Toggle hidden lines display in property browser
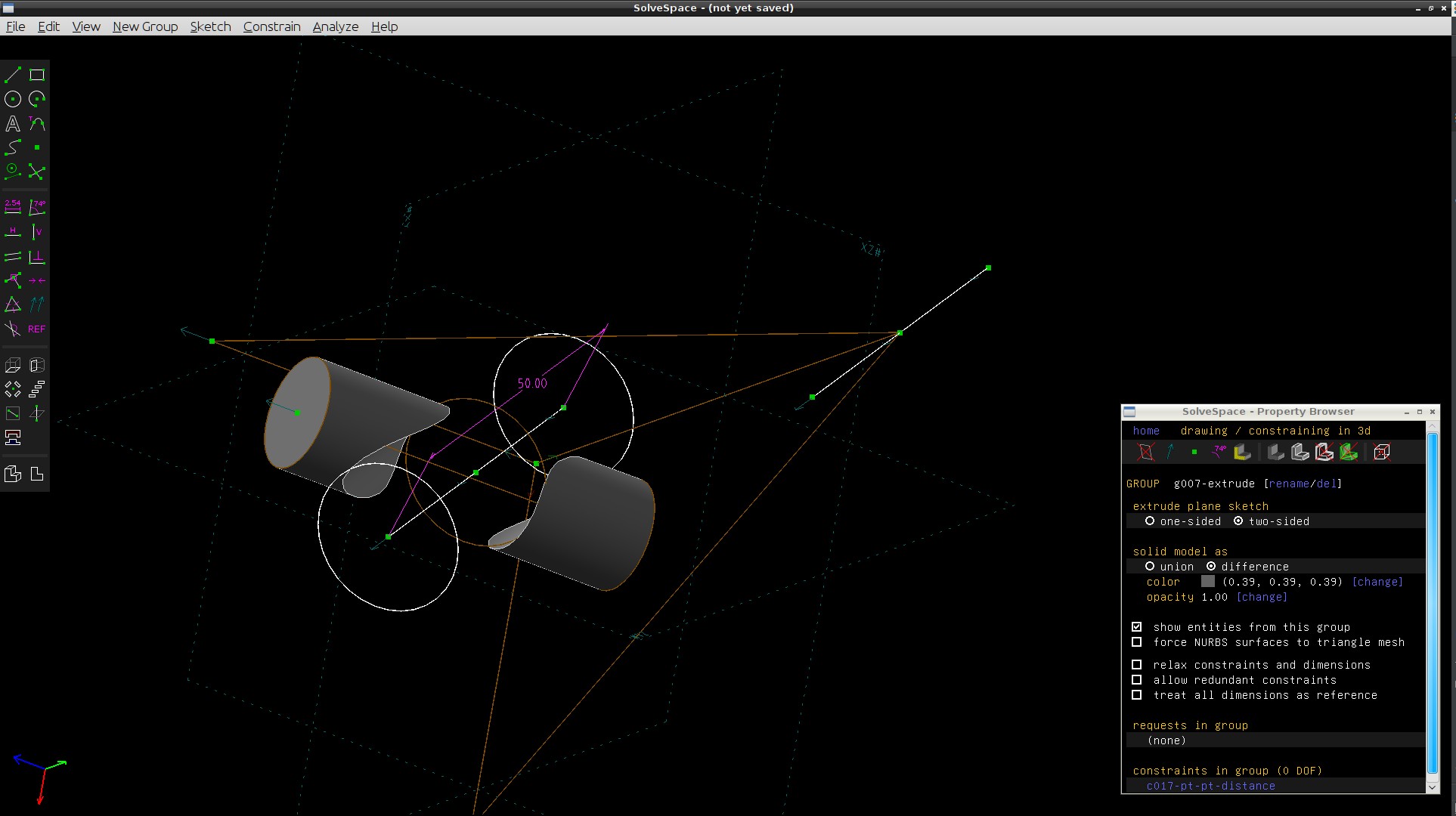This screenshot has width=1456, height=816. coord(1381,453)
